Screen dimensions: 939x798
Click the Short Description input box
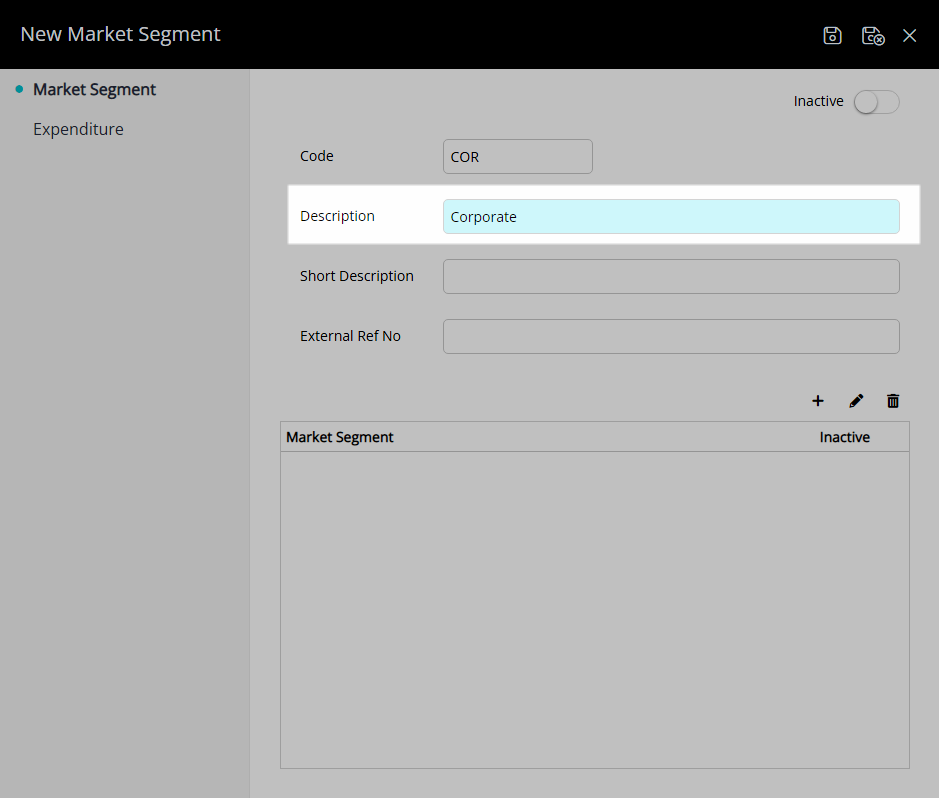coord(671,277)
